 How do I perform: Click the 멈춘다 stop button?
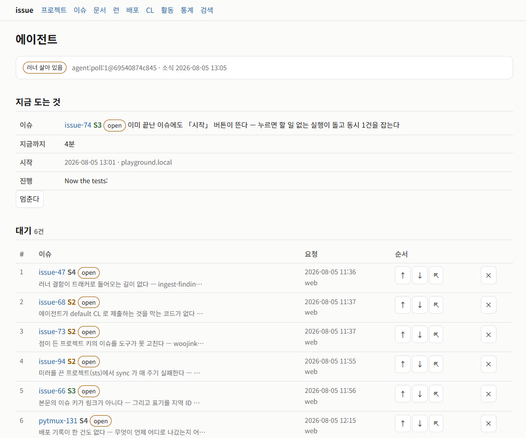[30, 199]
